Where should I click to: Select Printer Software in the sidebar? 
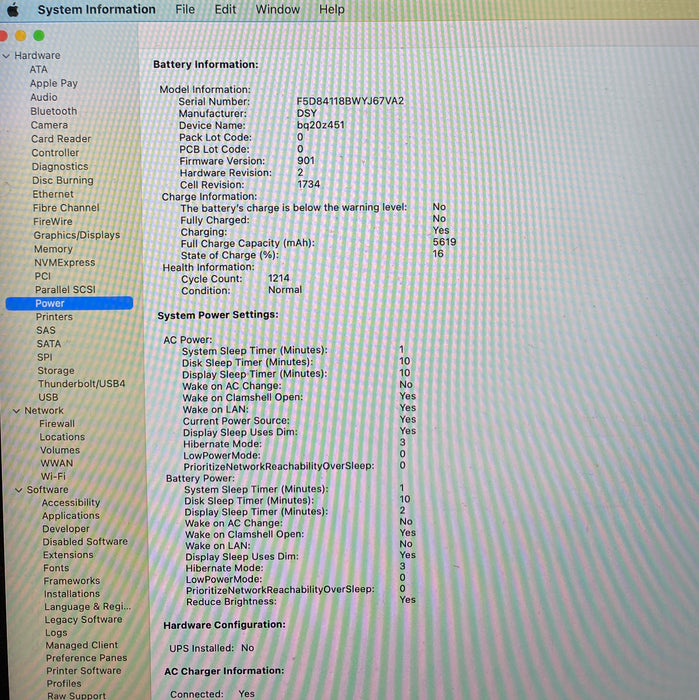tap(83, 671)
